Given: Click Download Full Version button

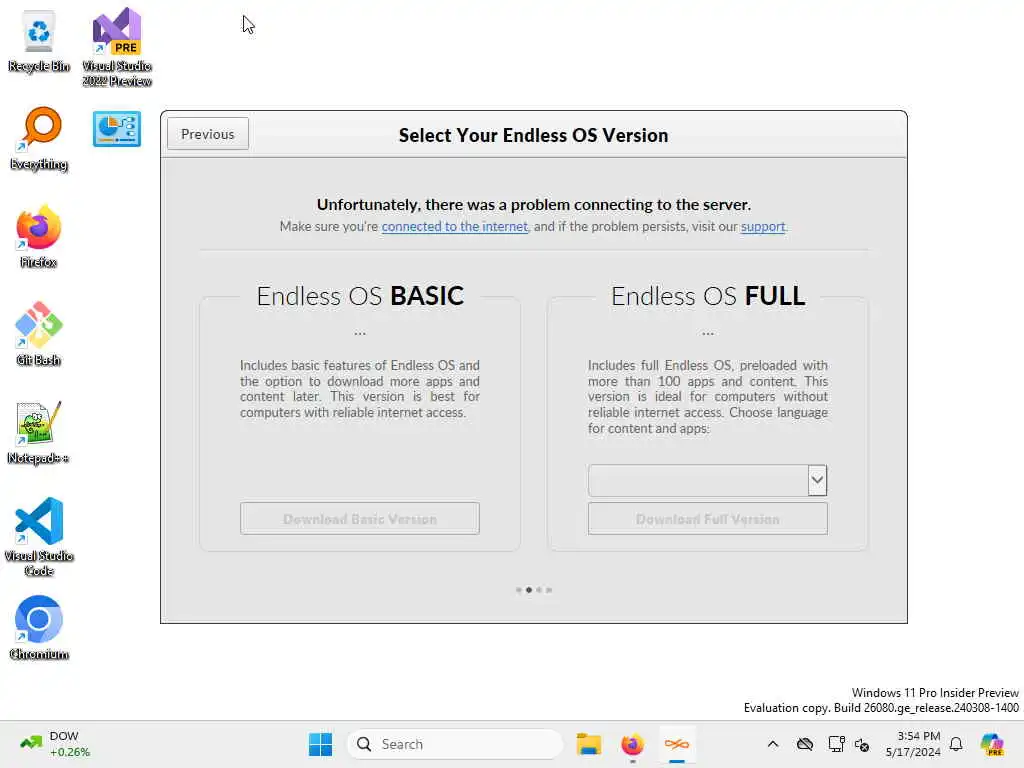Looking at the screenshot, I should [708, 519].
